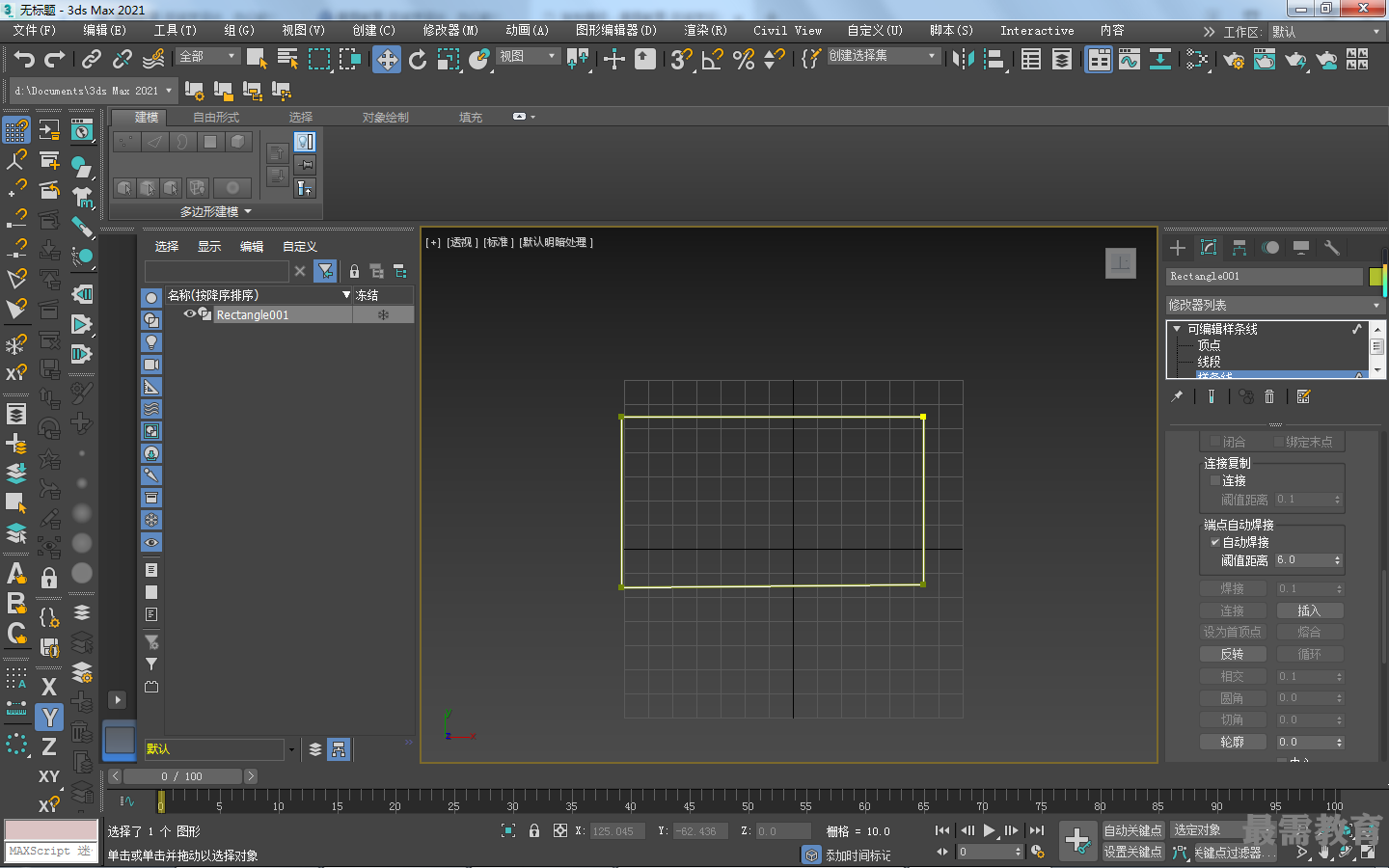Screen dimensions: 1389x868
Task: Toggle the 设置关键点 set key button
Action: (1132, 852)
